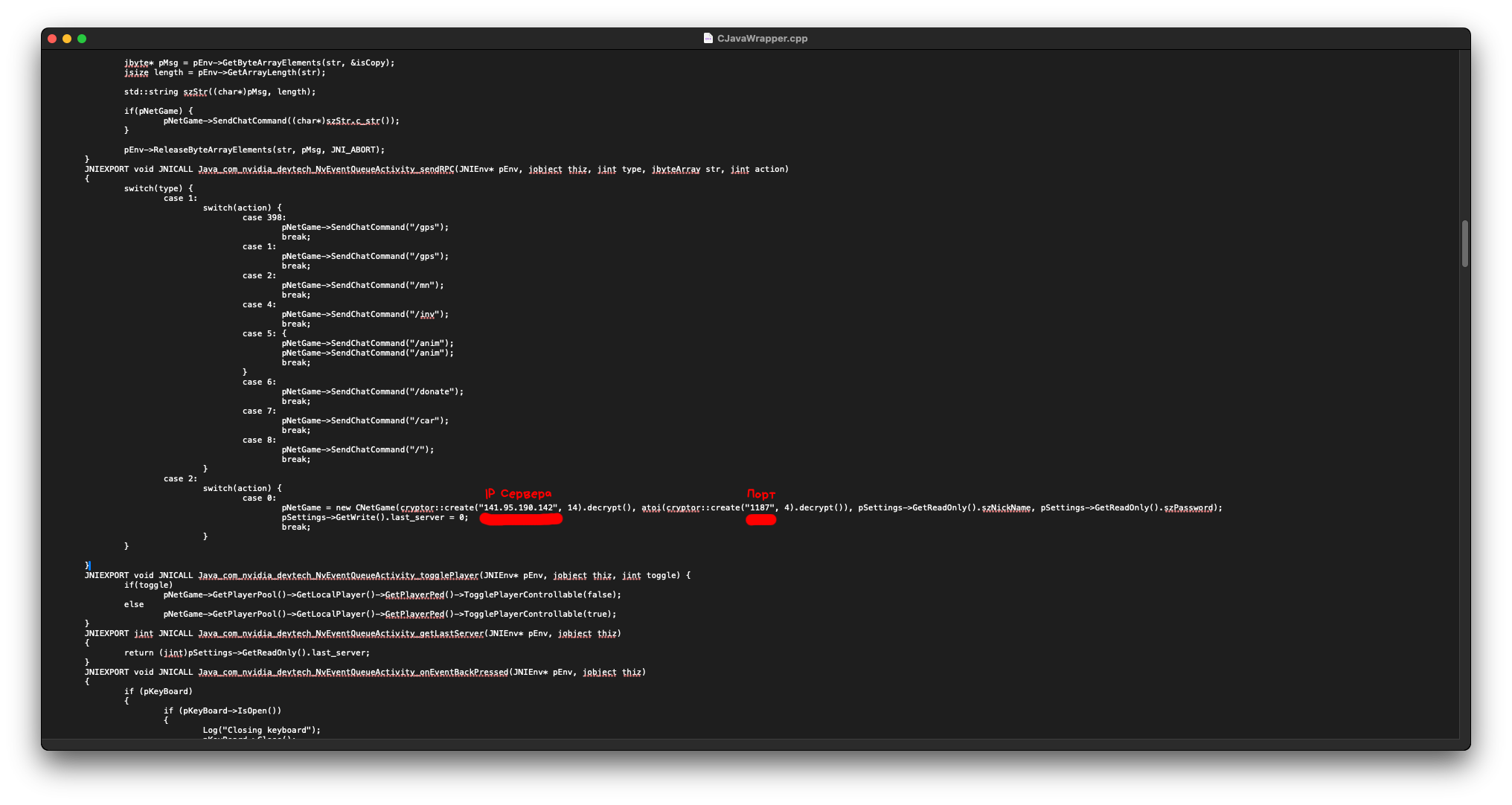
Task: Click the SendChatCommand("/donate") line
Action: pyautogui.click(x=373, y=391)
